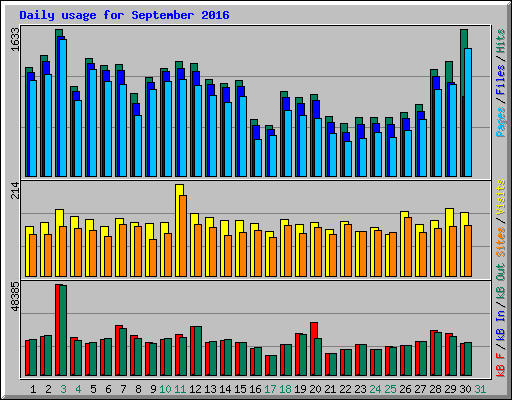Viewport: 512px width, 400px height.
Task: Click day 6 label on the axis
Action: coord(108,389)
